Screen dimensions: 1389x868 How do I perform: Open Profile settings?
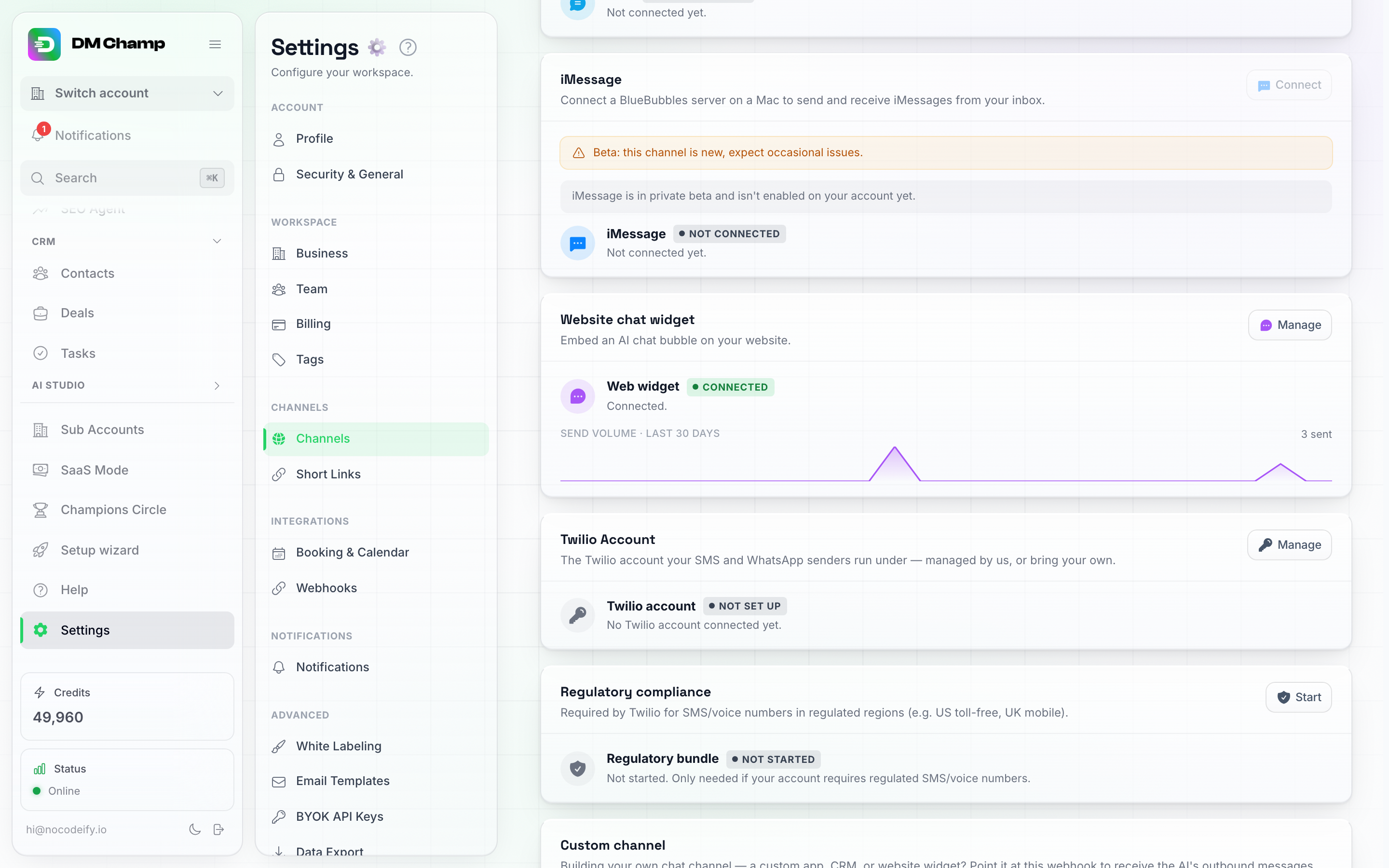376,139
